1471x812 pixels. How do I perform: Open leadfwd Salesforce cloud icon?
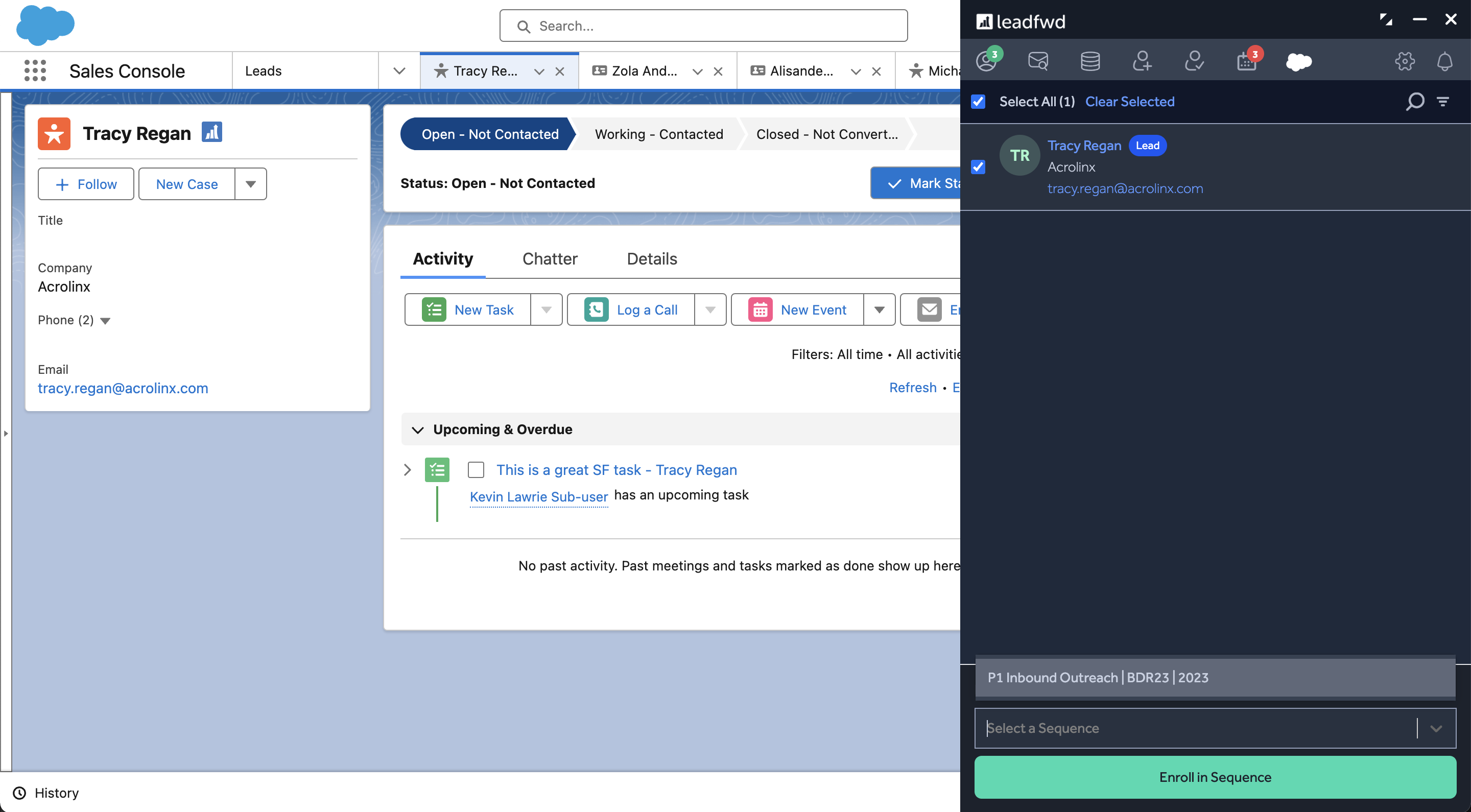click(x=1298, y=62)
